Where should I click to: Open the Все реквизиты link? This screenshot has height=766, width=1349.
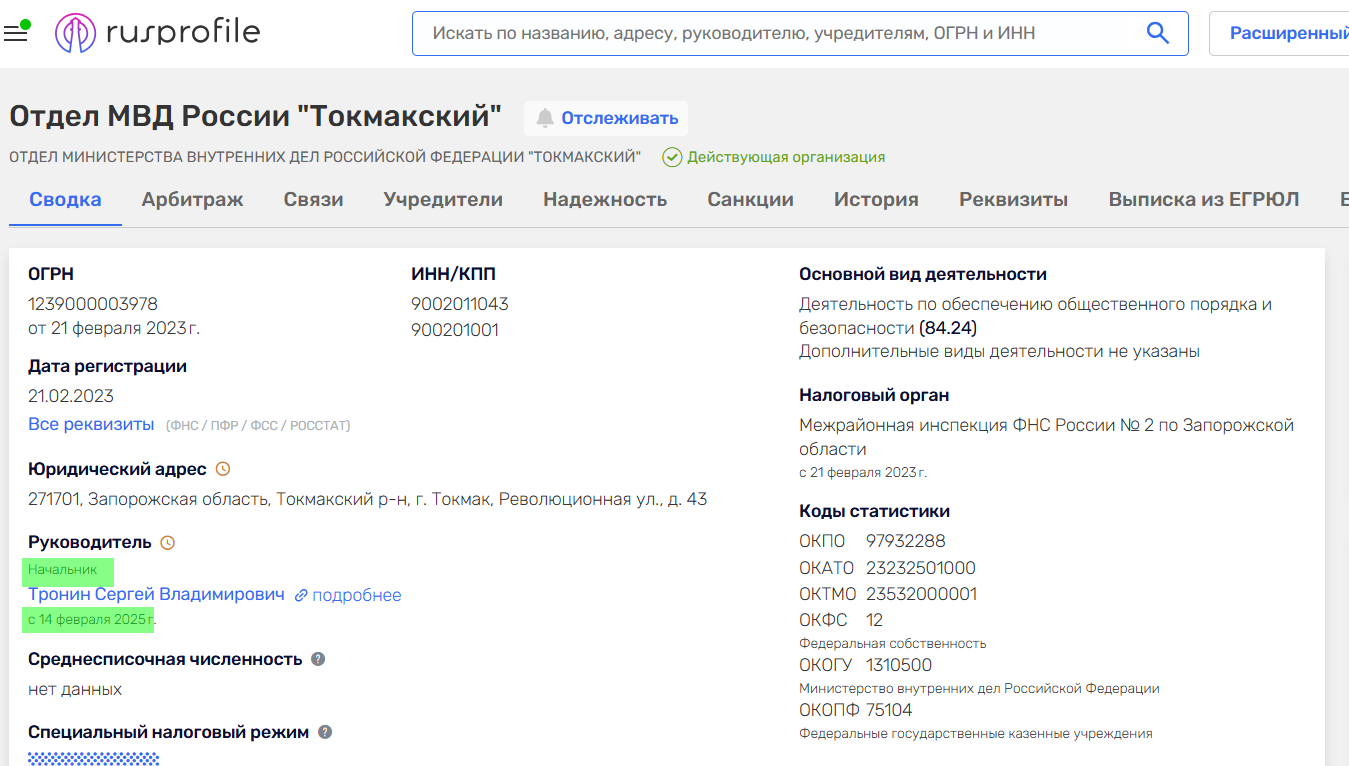click(91, 424)
